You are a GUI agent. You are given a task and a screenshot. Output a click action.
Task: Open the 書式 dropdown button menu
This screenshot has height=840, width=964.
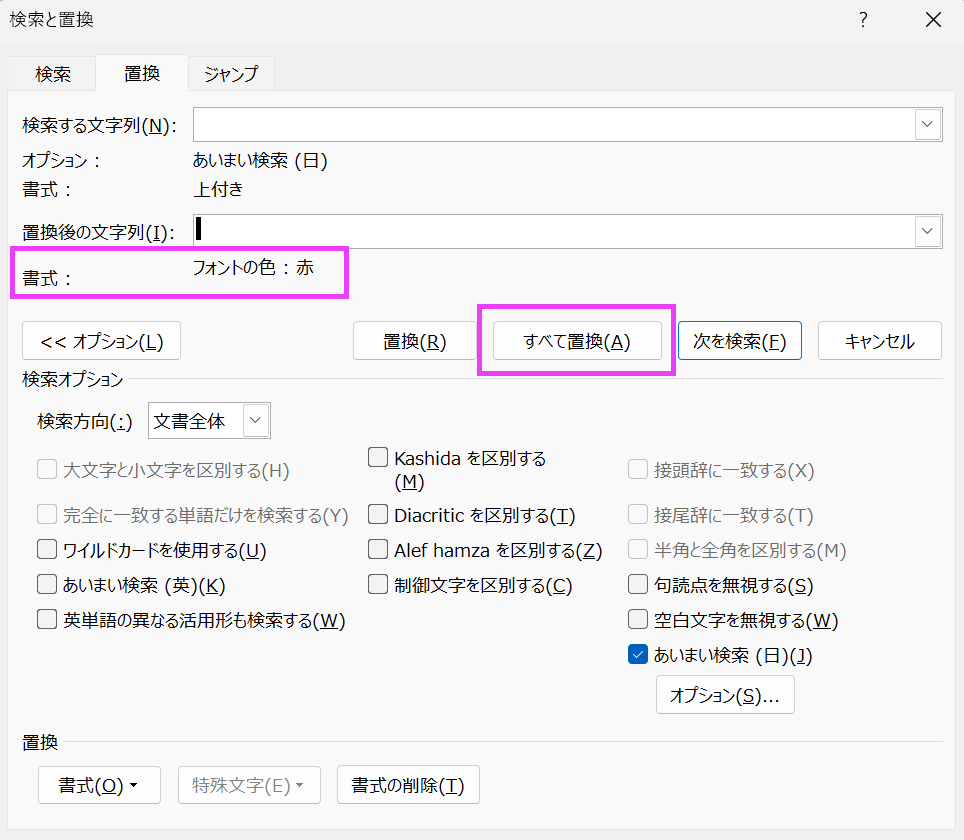[x=99, y=785]
